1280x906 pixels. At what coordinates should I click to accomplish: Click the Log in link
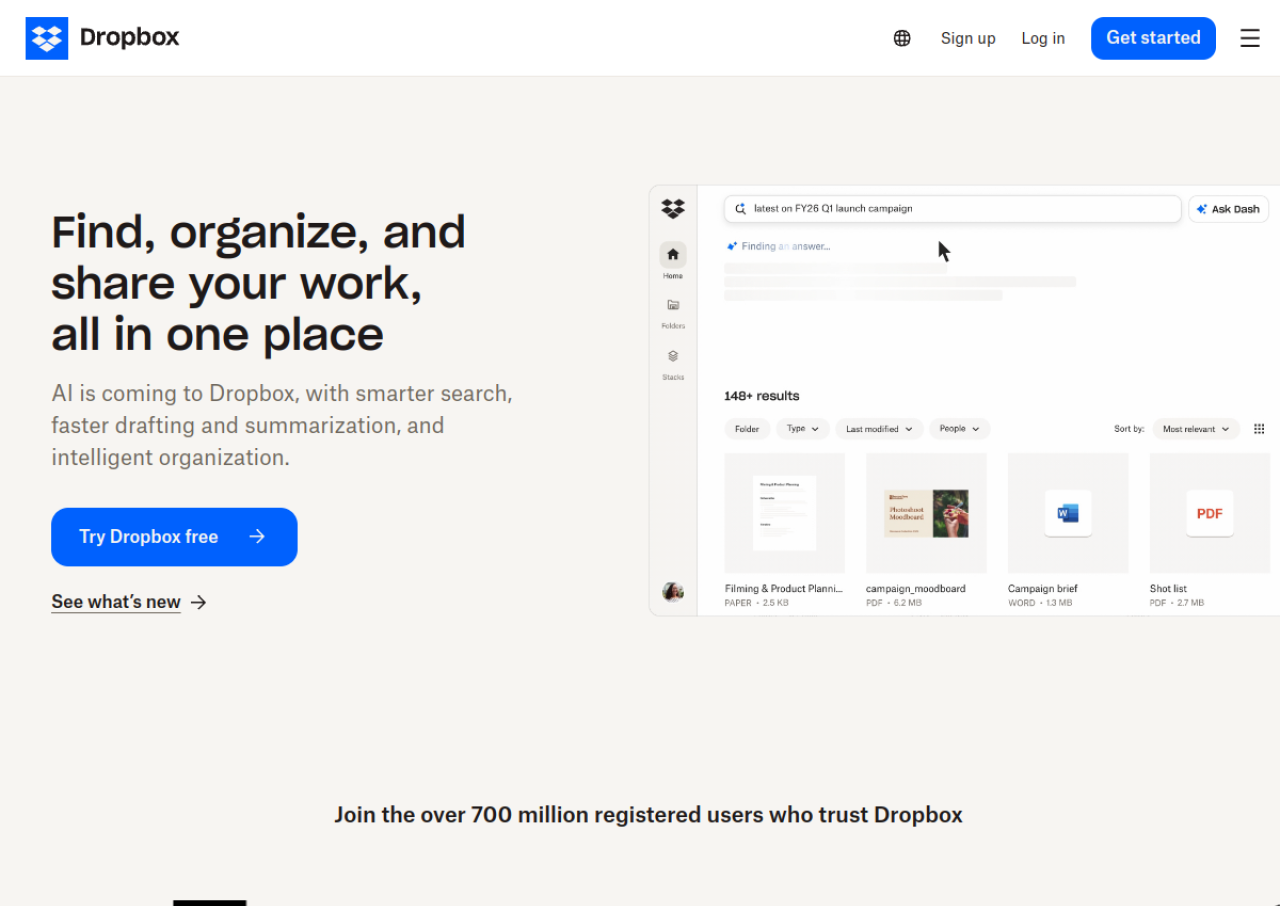click(x=1043, y=38)
